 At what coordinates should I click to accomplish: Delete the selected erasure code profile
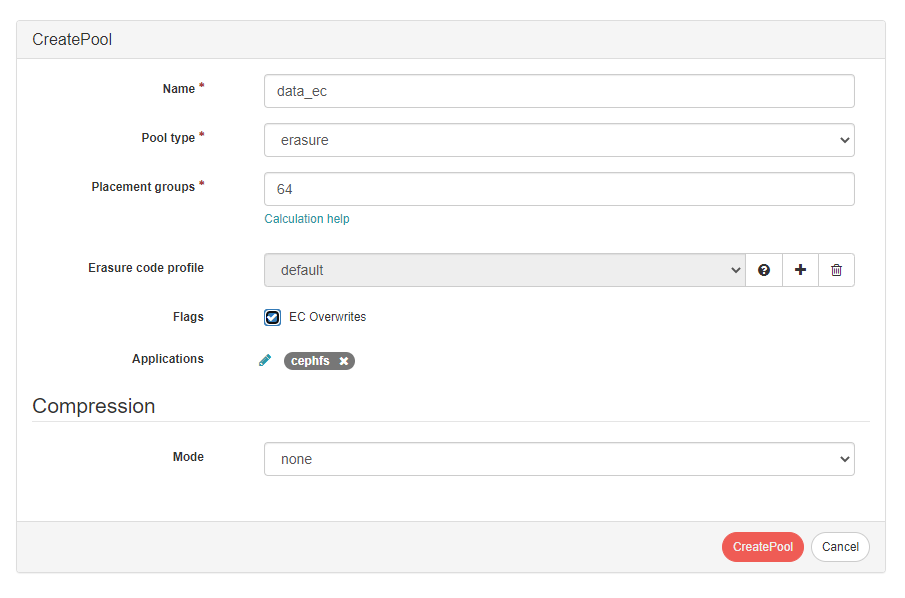(x=836, y=270)
